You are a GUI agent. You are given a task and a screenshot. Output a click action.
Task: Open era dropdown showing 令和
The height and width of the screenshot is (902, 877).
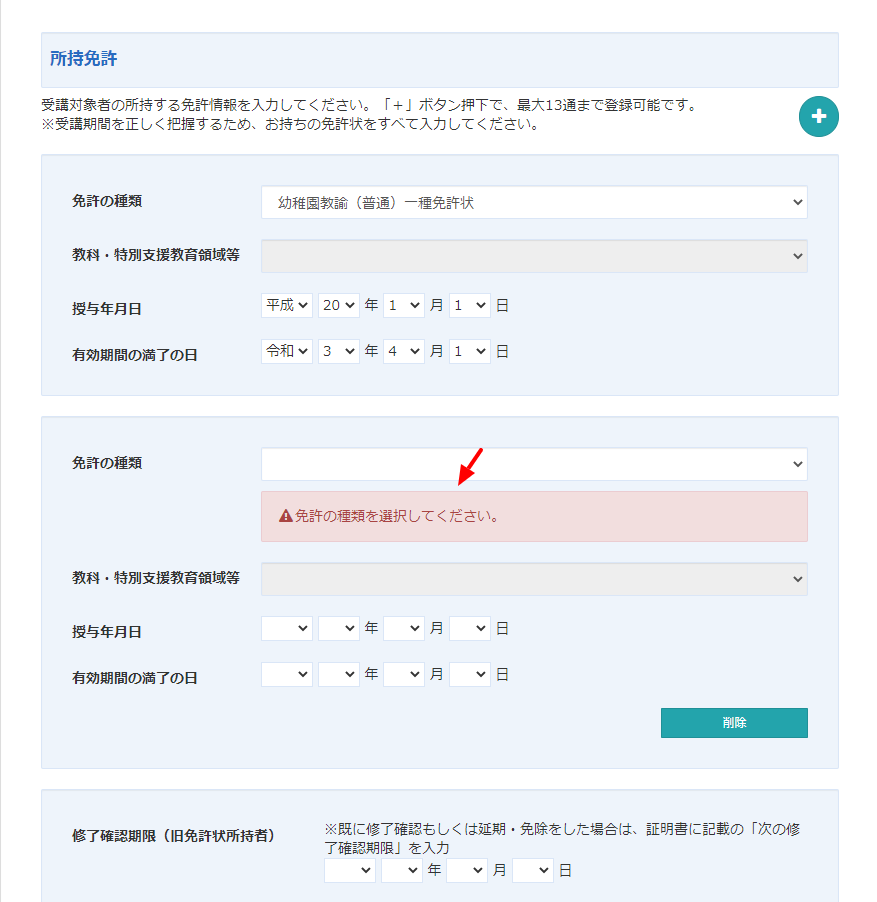pos(287,351)
